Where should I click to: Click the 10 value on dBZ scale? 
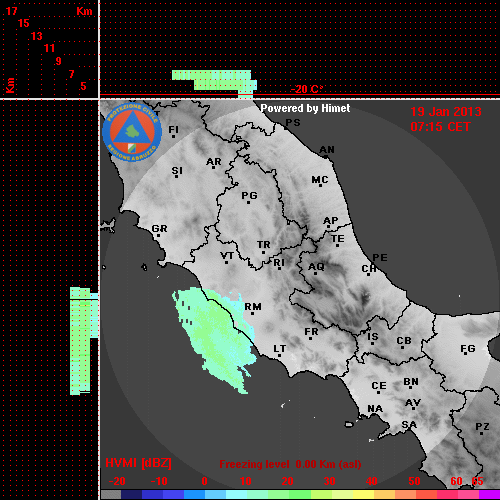(x=246, y=481)
